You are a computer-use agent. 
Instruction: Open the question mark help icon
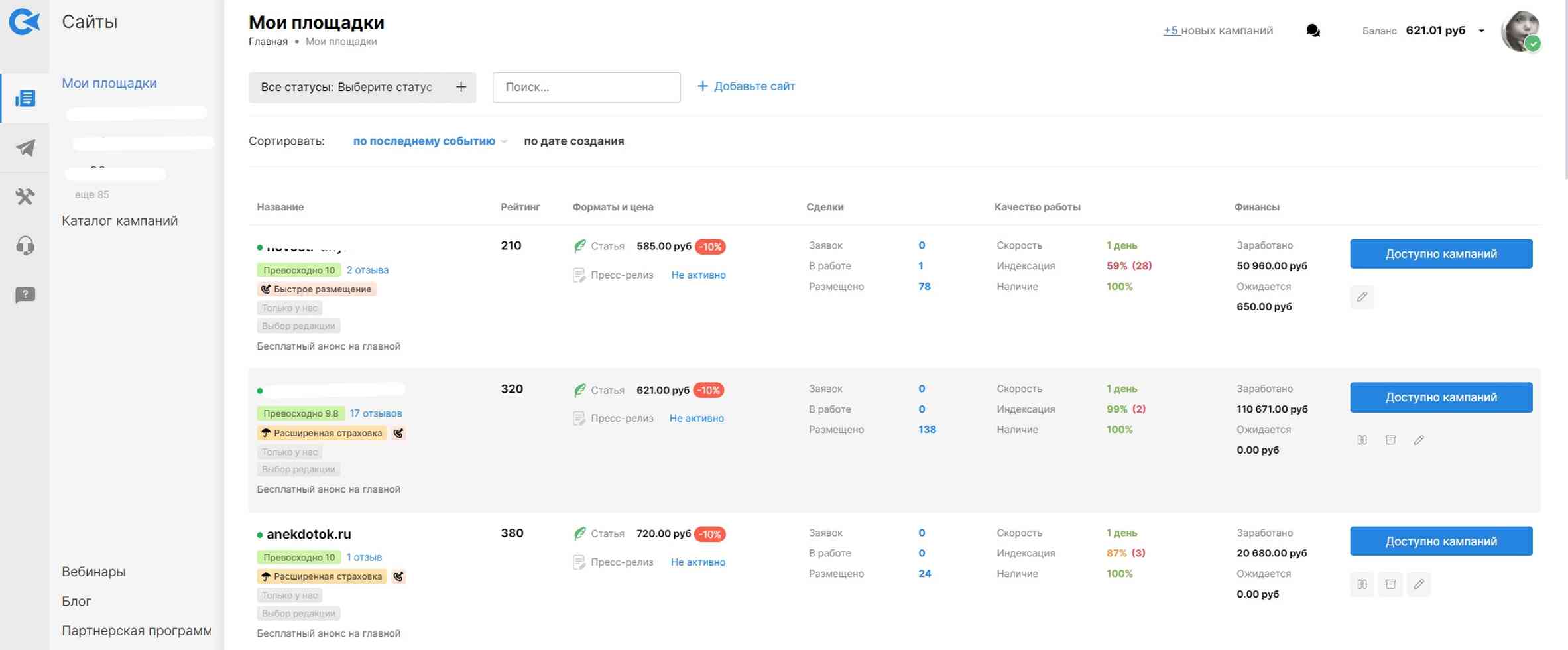[x=25, y=294]
